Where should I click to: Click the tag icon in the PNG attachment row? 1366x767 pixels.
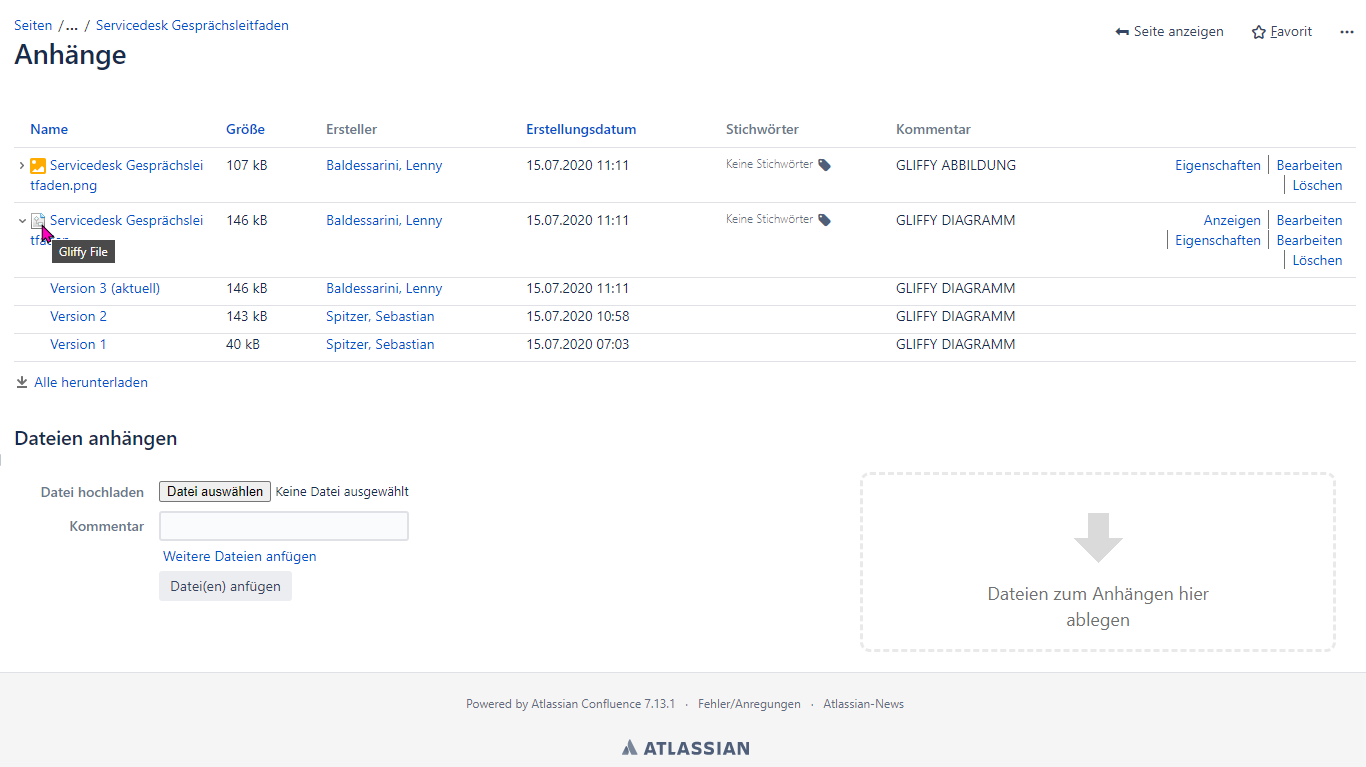point(824,165)
